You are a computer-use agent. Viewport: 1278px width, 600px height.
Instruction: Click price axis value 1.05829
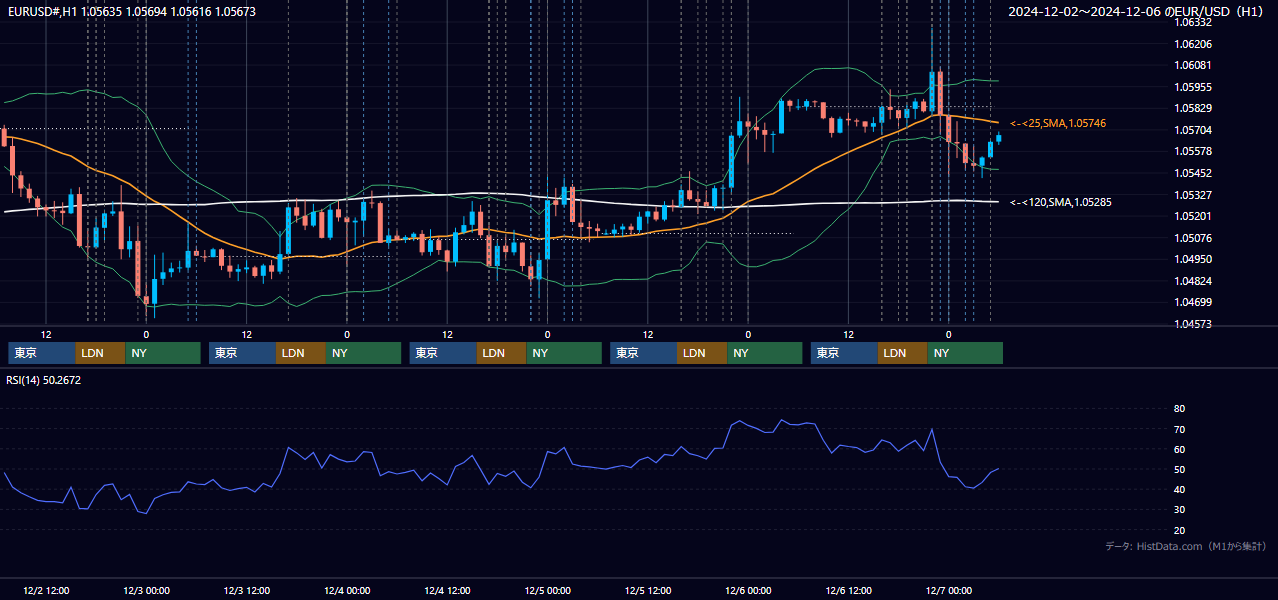pyautogui.click(x=1192, y=108)
